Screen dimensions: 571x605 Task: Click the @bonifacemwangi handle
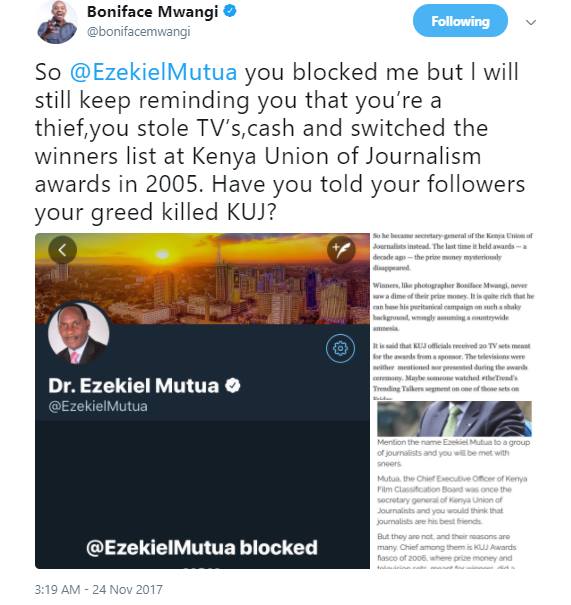tap(139, 32)
